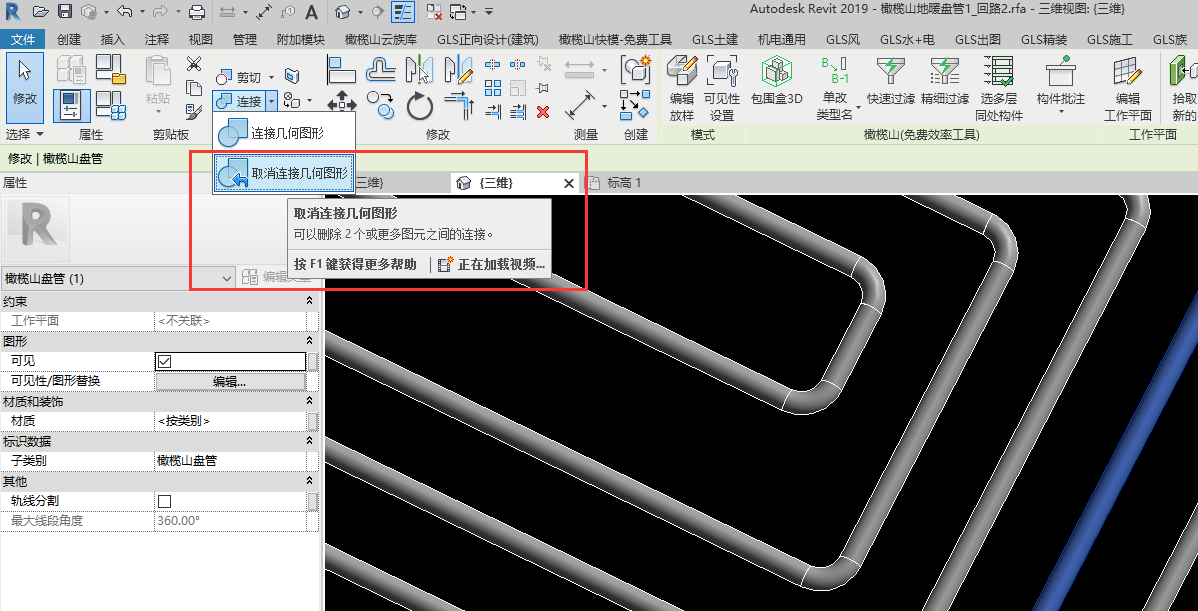The height and width of the screenshot is (611, 1198).
Task: Choose 取消连接几何图形 from the menu
Action: 283,173
